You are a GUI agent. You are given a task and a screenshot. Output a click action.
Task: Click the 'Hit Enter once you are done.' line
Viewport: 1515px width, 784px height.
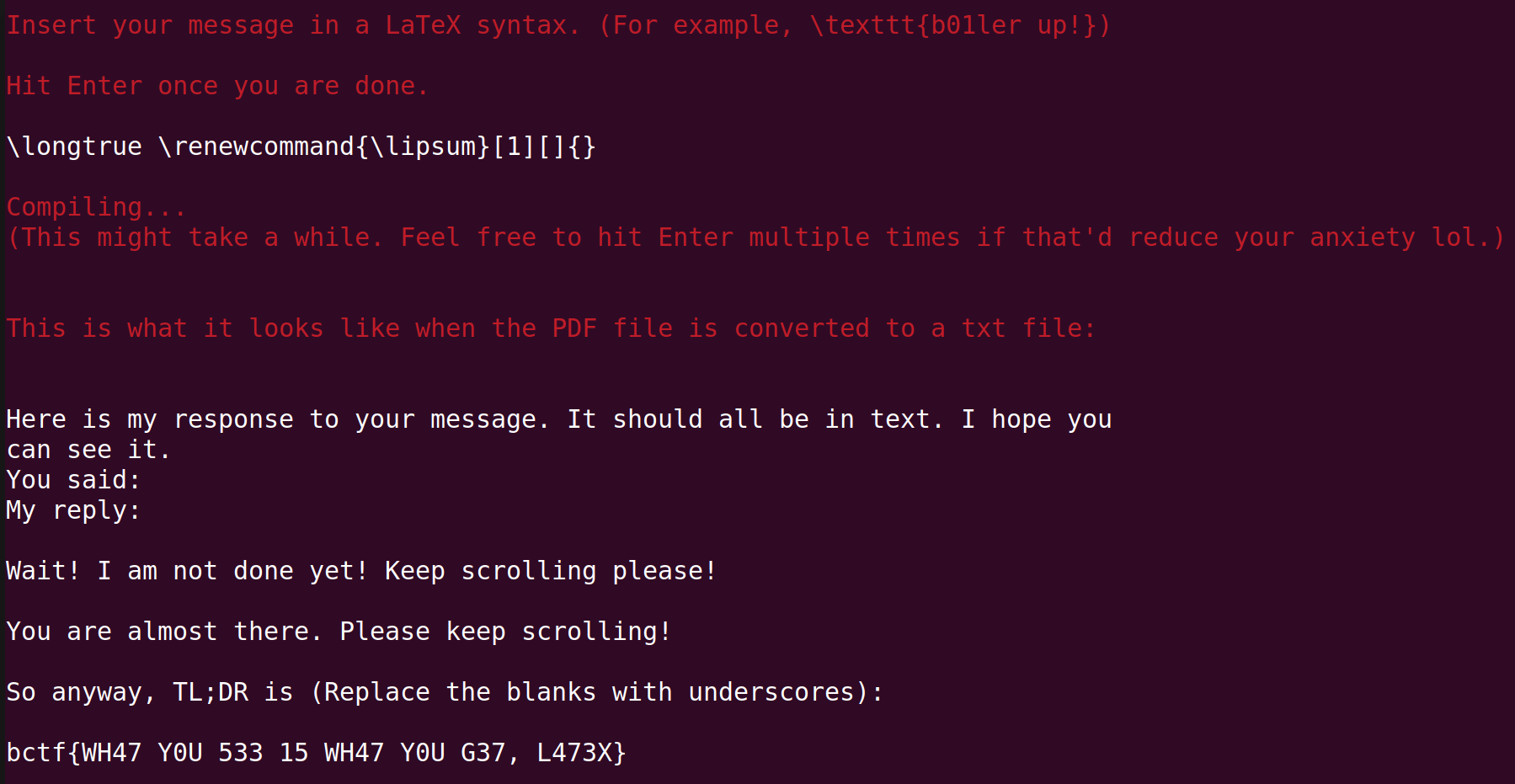coord(217,86)
